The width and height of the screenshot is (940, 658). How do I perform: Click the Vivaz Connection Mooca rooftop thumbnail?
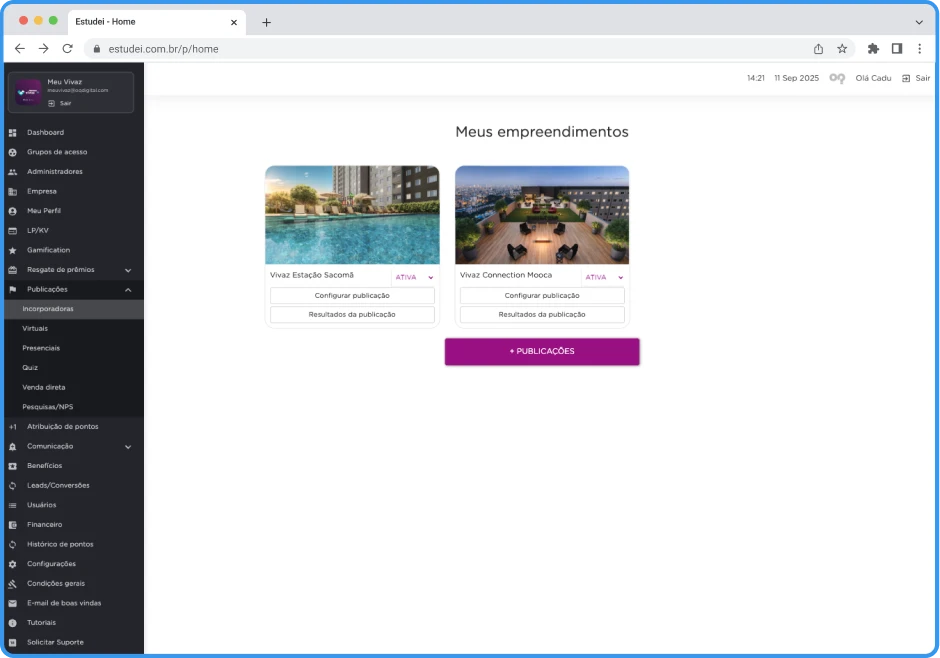541,215
